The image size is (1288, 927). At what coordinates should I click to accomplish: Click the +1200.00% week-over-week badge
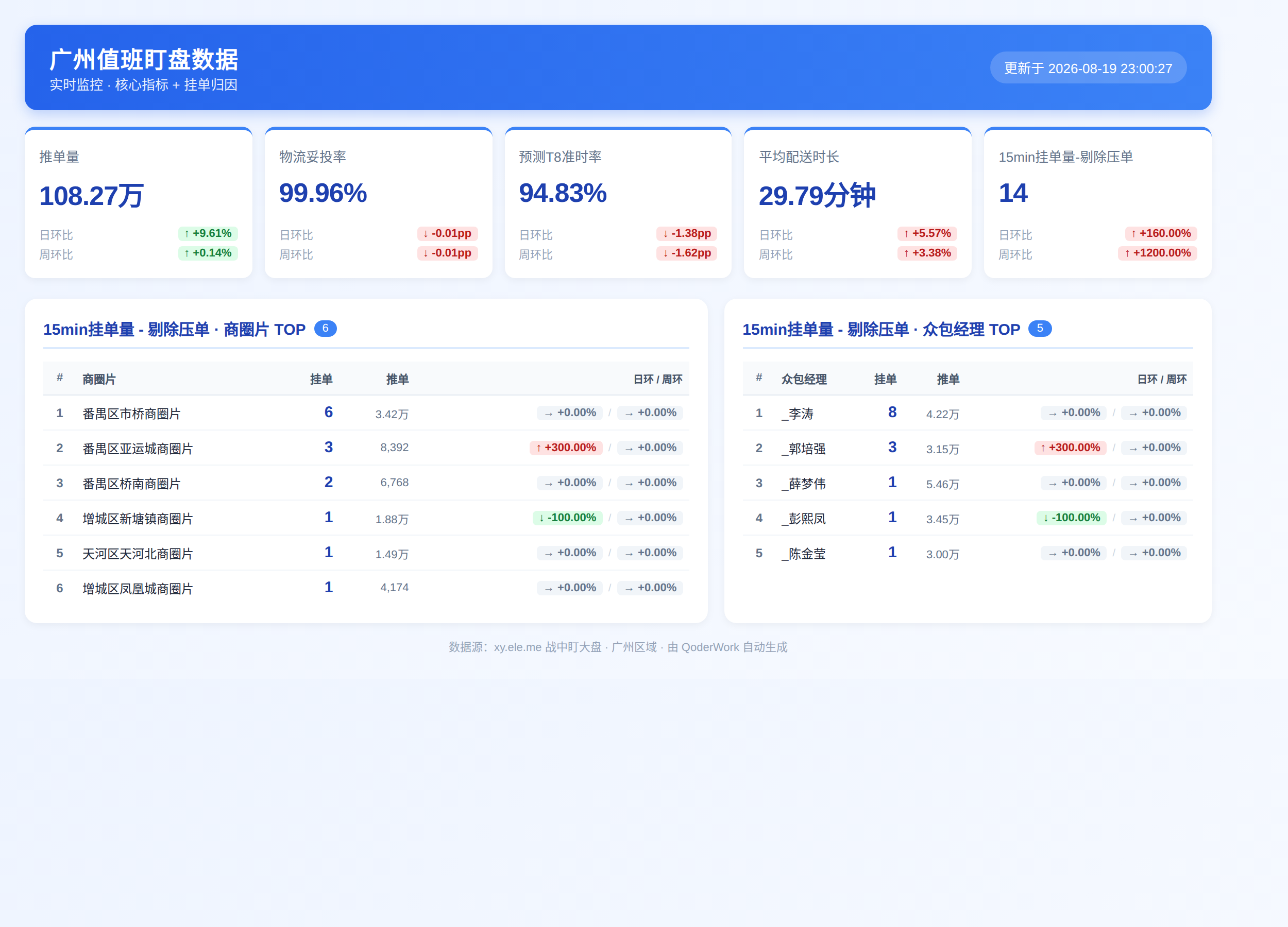coord(1157,253)
